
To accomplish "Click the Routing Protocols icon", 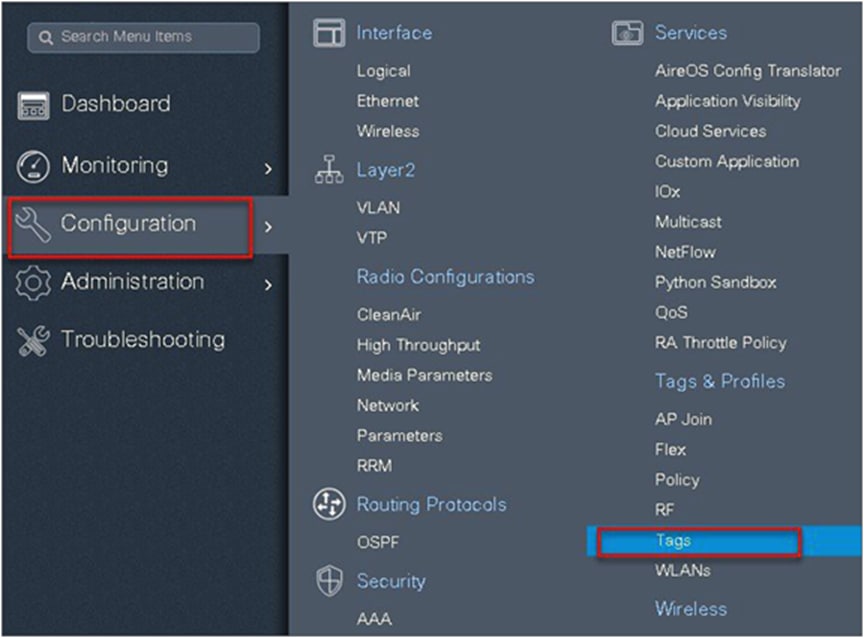I will (330, 505).
